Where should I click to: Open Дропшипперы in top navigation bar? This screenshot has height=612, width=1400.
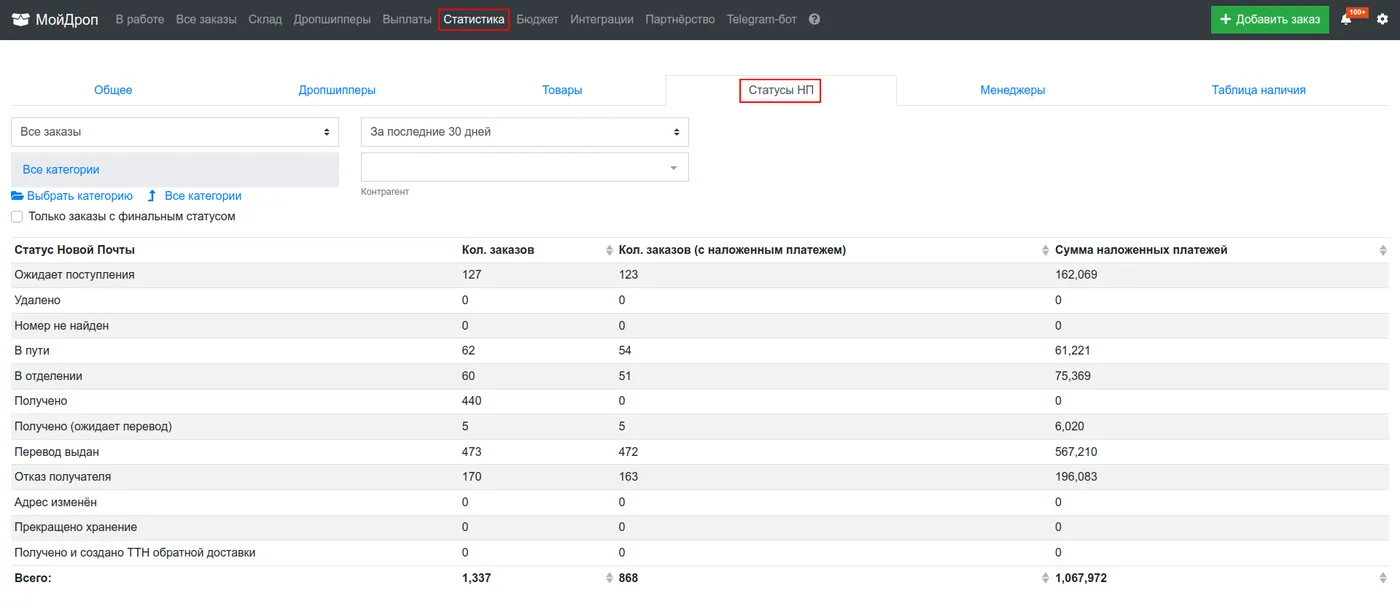pos(332,19)
